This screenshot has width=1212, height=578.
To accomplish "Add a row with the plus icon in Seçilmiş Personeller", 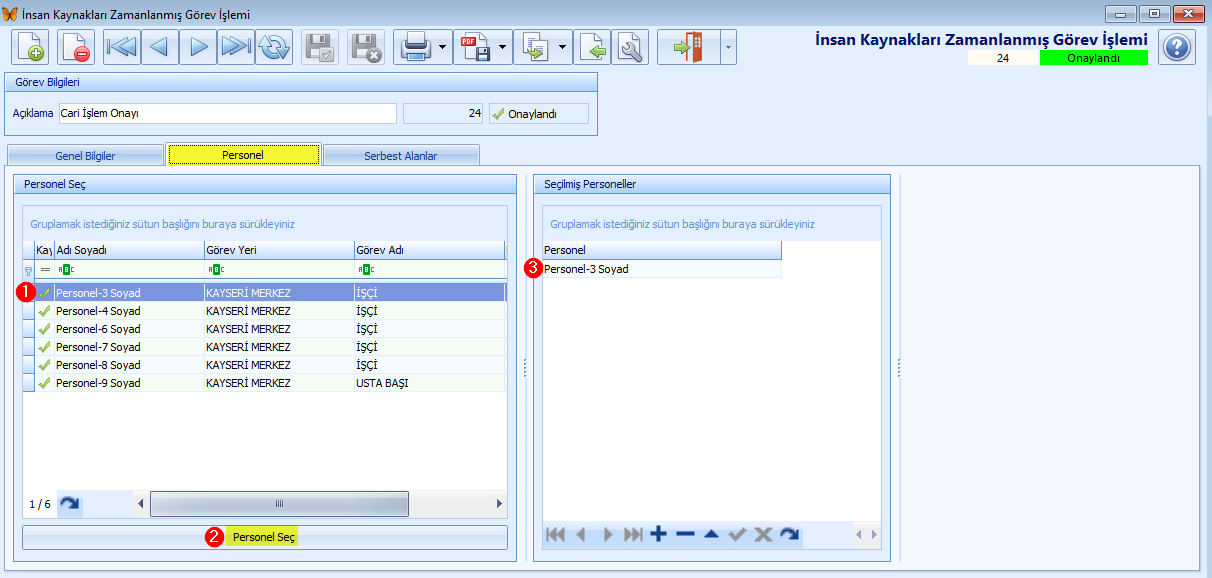I will coord(658,535).
